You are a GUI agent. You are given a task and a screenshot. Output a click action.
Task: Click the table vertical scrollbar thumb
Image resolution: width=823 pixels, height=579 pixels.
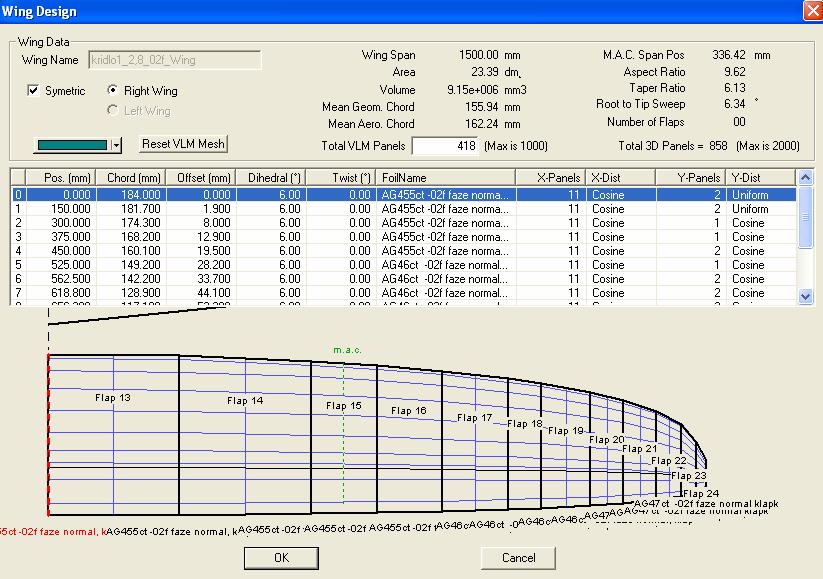click(806, 216)
